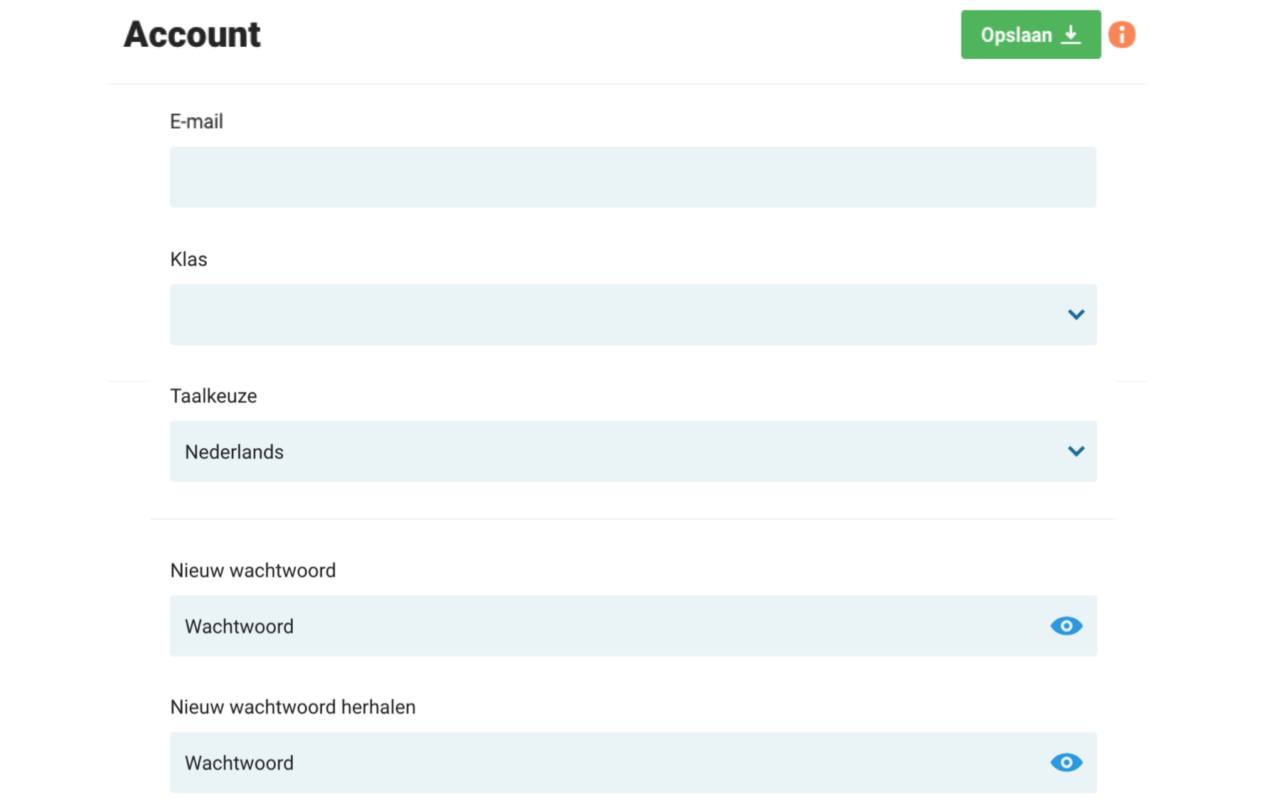This screenshot has width=1280, height=805.
Task: Click the Nieuw wachtwoord herhalen label
Action: 293,708
